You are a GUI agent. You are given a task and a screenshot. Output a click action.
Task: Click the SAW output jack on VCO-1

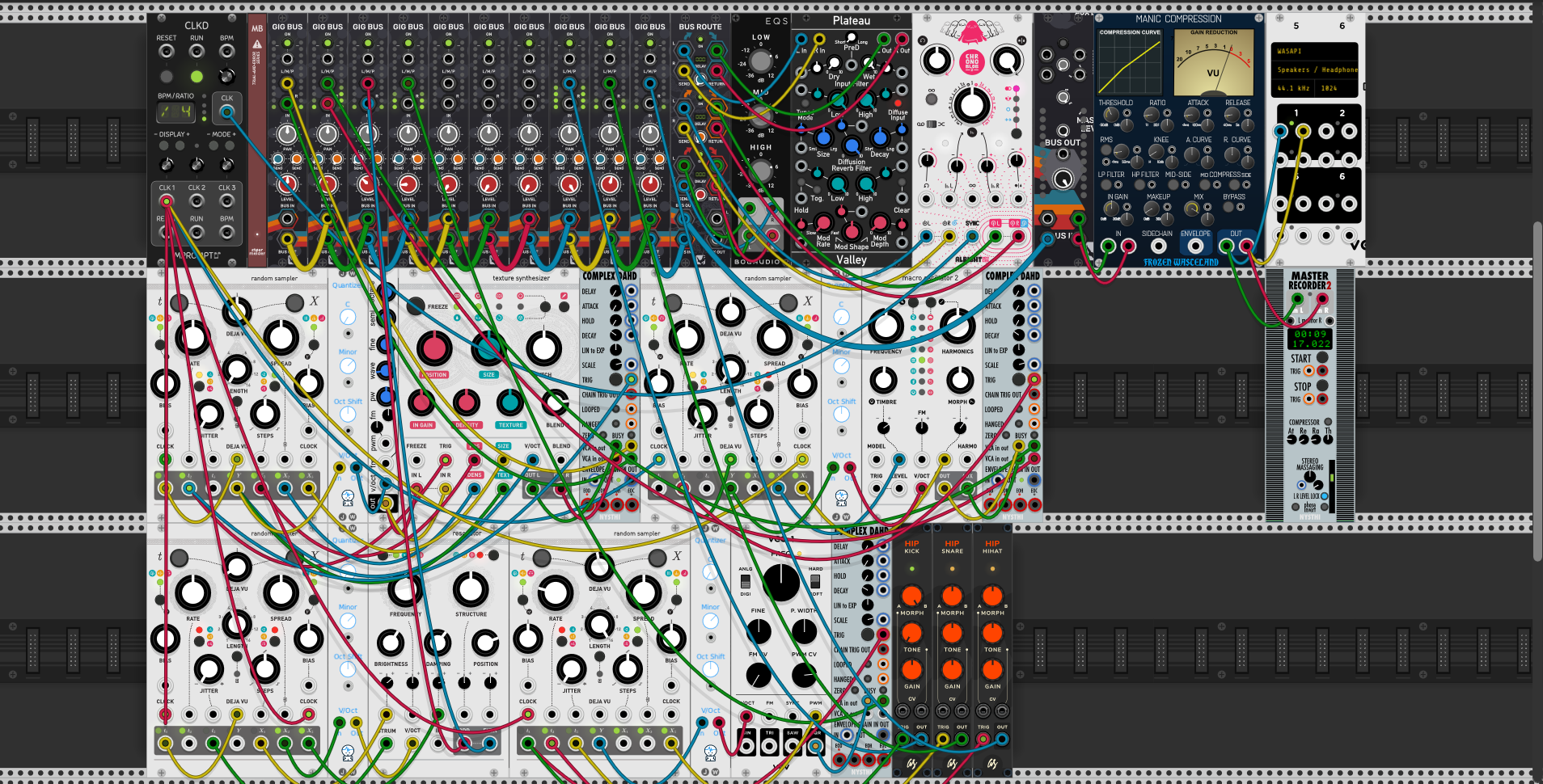793,748
